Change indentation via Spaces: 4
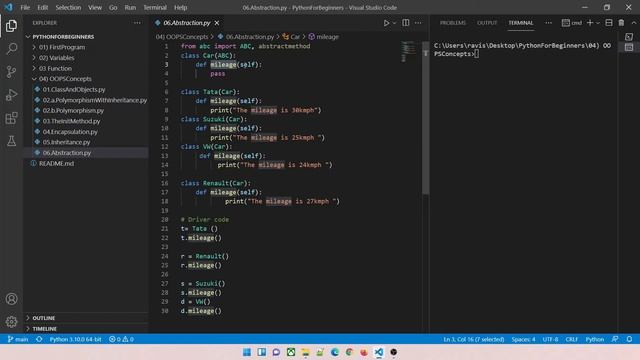Image resolution: width=640 pixels, height=360 pixels. click(x=523, y=339)
